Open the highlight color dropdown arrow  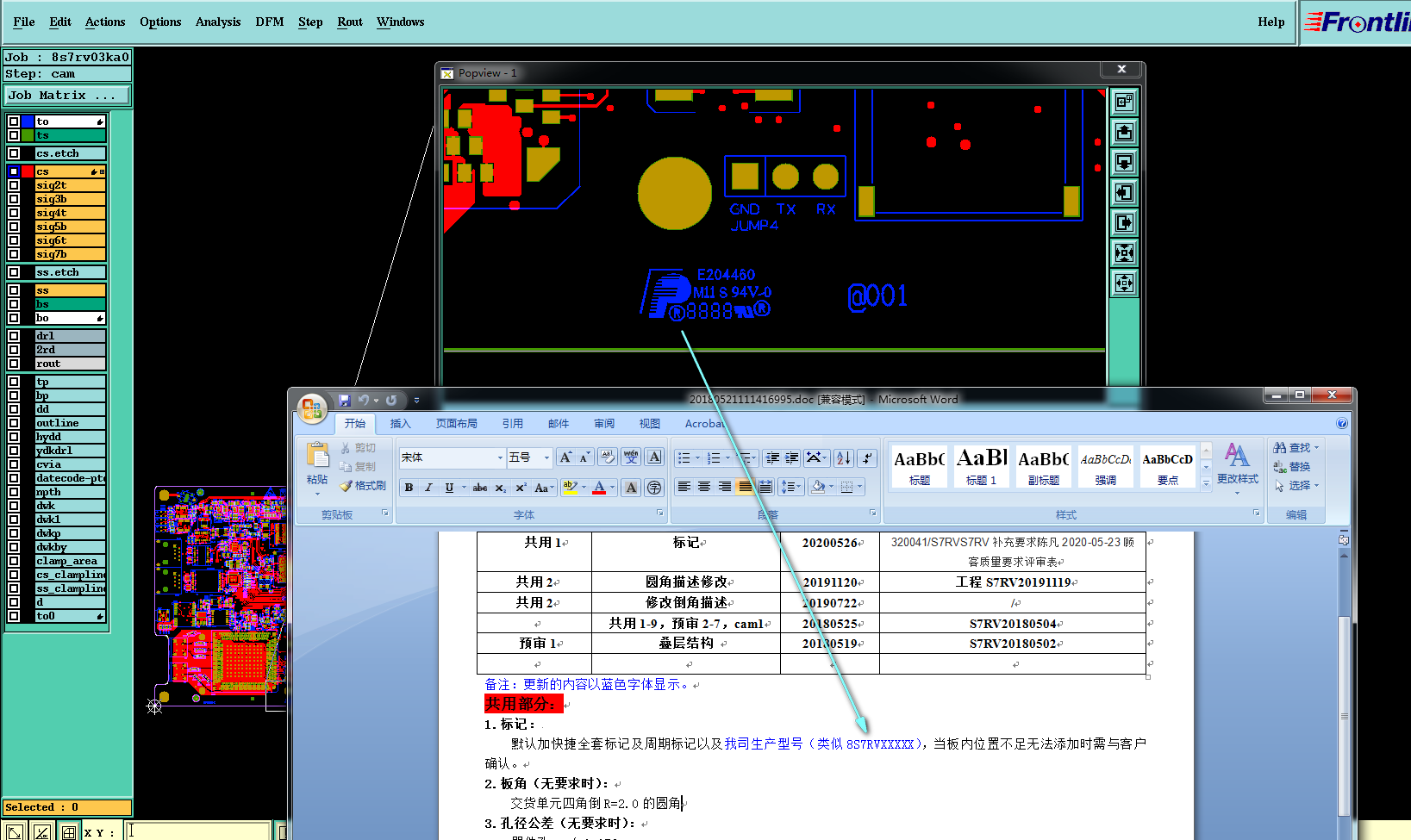(x=584, y=488)
